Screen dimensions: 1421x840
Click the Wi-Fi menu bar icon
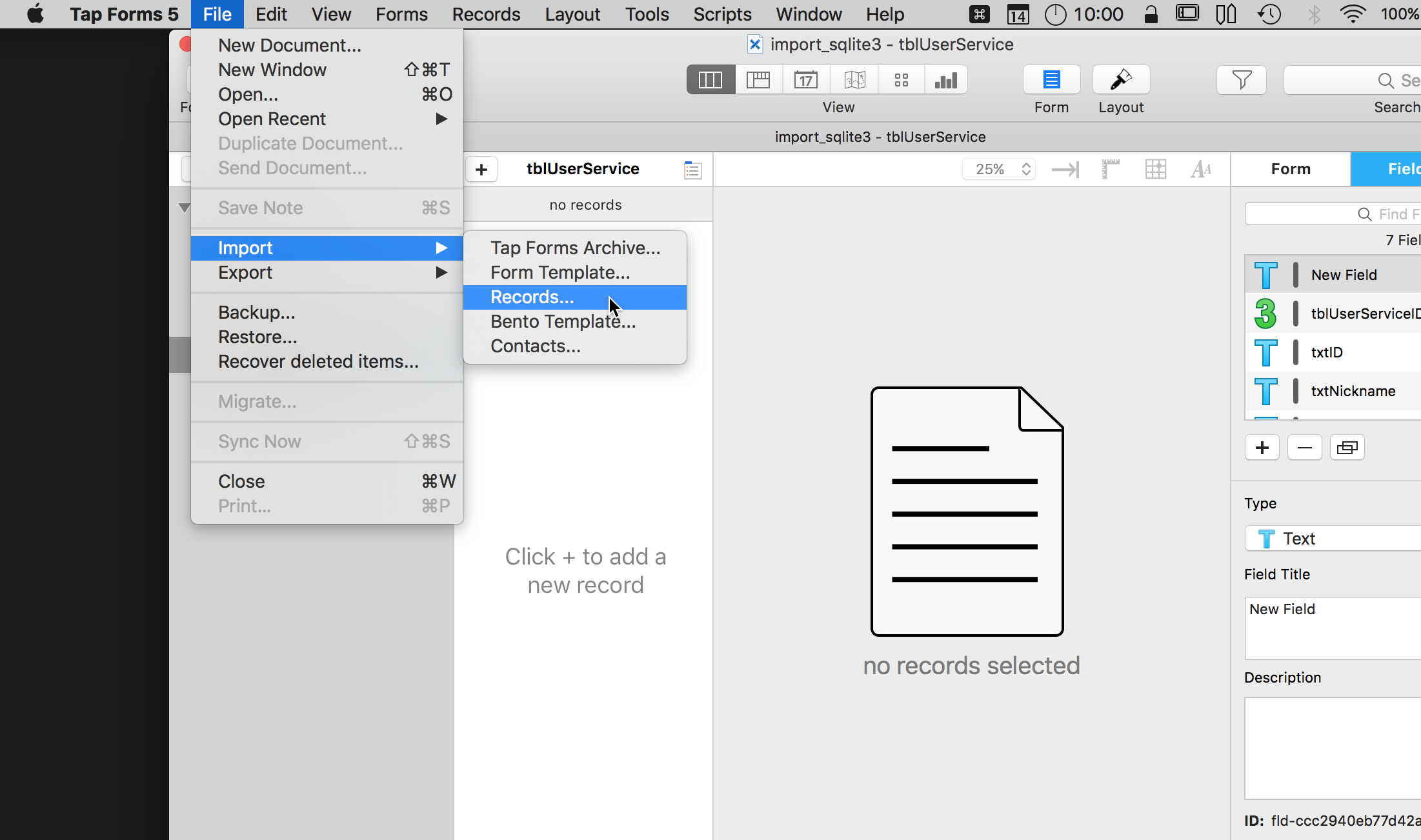tap(1352, 14)
